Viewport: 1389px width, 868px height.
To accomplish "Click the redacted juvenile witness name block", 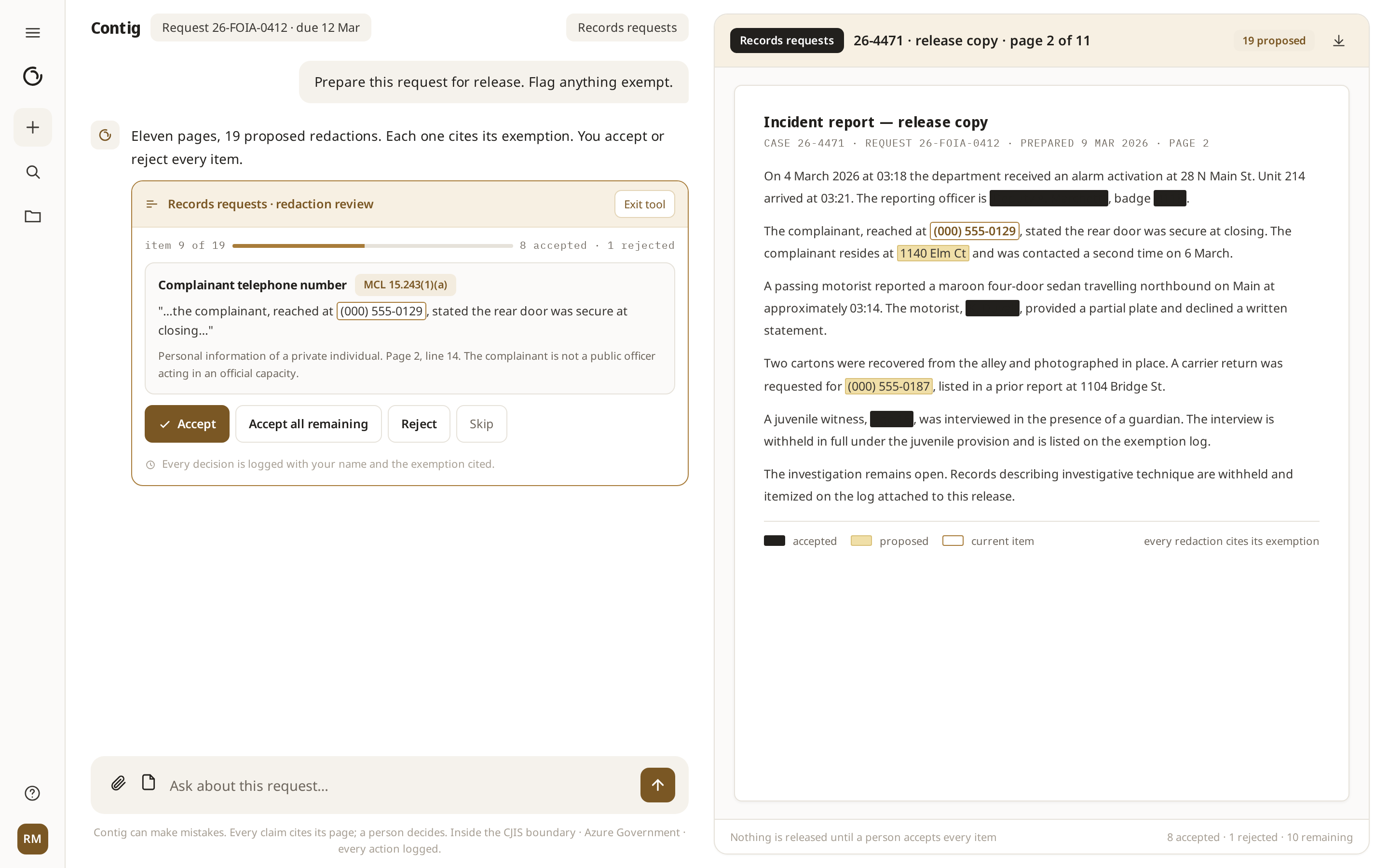I will (891, 419).
